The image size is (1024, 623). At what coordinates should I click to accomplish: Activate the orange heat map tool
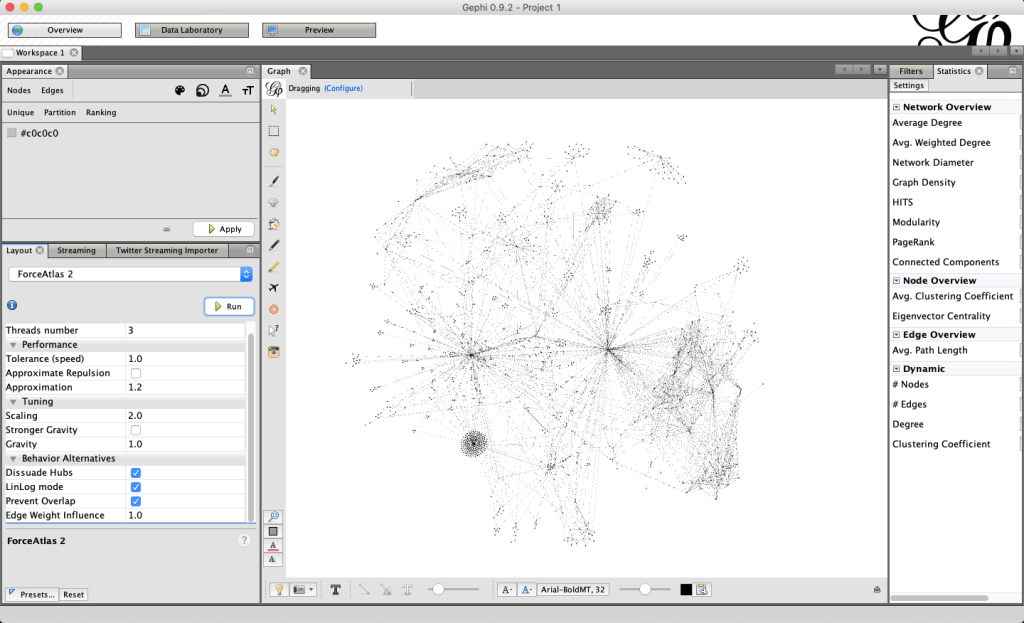[x=274, y=310]
